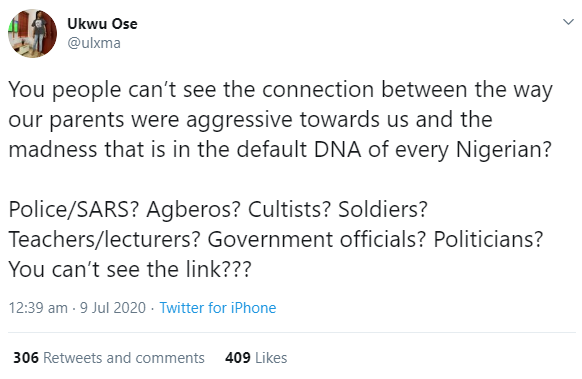Open the 12:39 am timestamp
Image resolution: width=582 pixels, height=379 pixels.
pyautogui.click(x=38, y=308)
